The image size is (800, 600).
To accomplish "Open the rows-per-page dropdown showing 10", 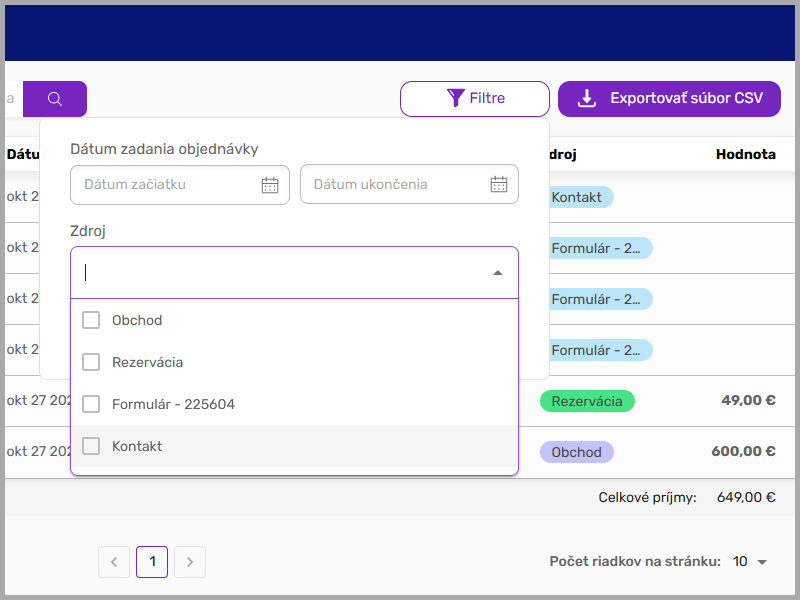I will tap(746, 561).
